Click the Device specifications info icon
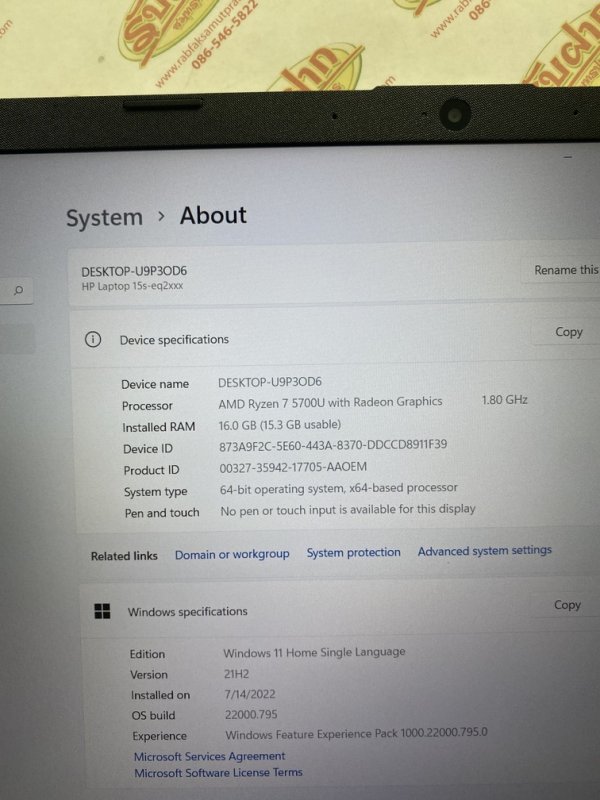 point(92,339)
